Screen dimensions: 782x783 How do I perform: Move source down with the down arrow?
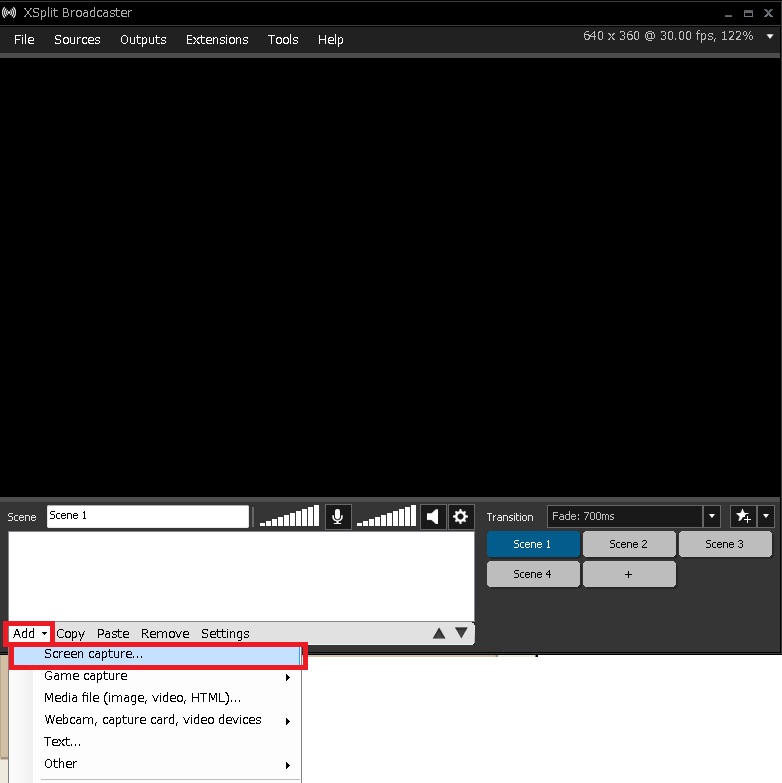click(461, 633)
